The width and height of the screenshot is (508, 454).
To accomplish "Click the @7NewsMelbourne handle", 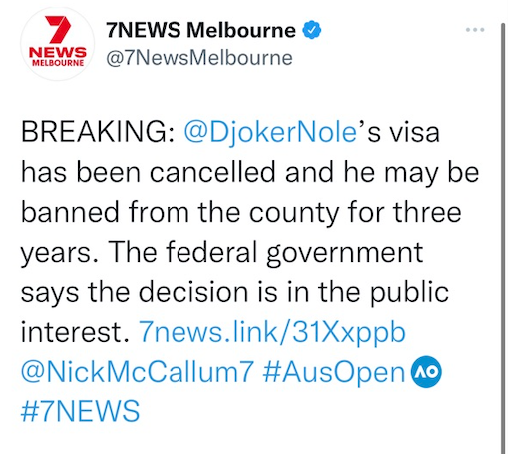I will [199, 58].
